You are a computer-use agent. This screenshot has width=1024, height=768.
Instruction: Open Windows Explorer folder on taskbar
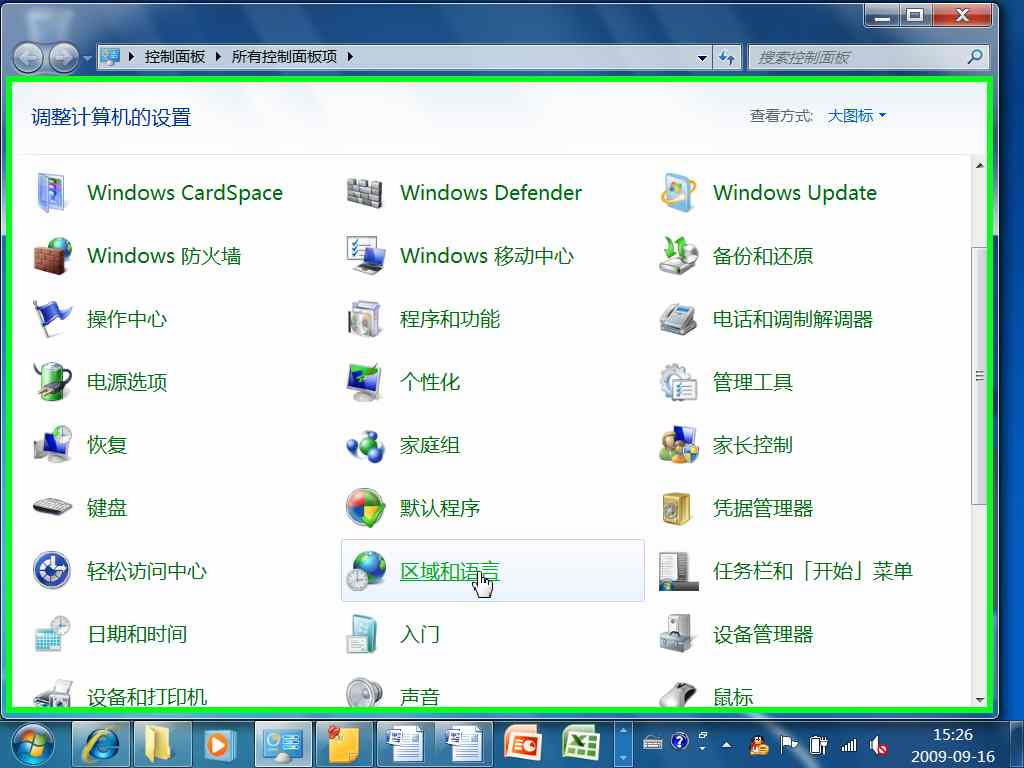tap(162, 744)
